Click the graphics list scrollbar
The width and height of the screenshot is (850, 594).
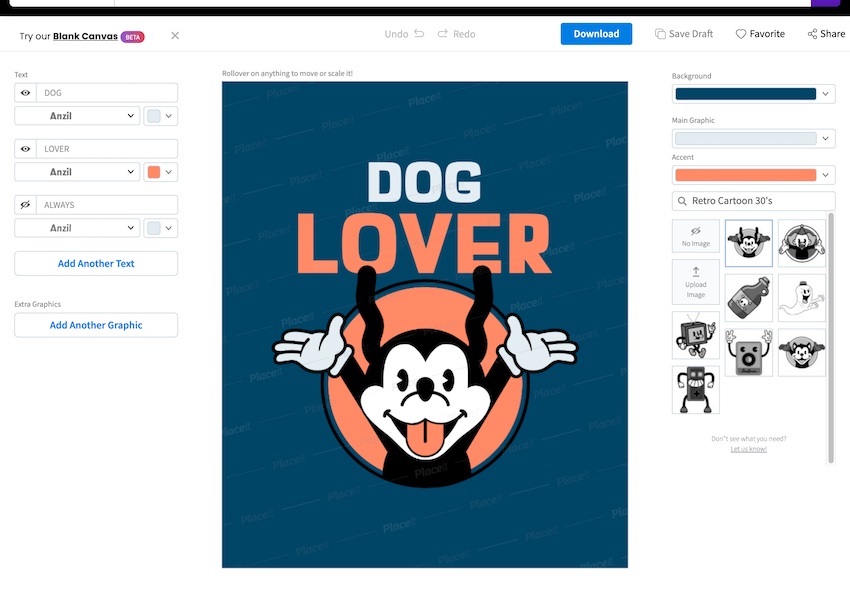(830, 338)
